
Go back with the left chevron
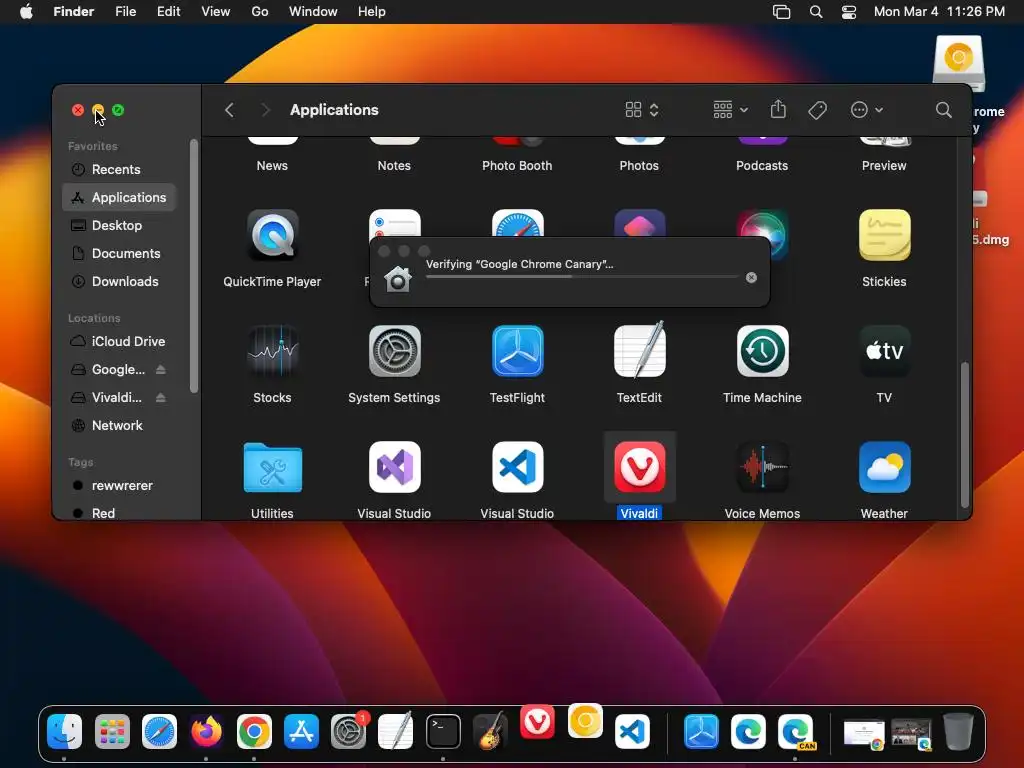point(229,110)
